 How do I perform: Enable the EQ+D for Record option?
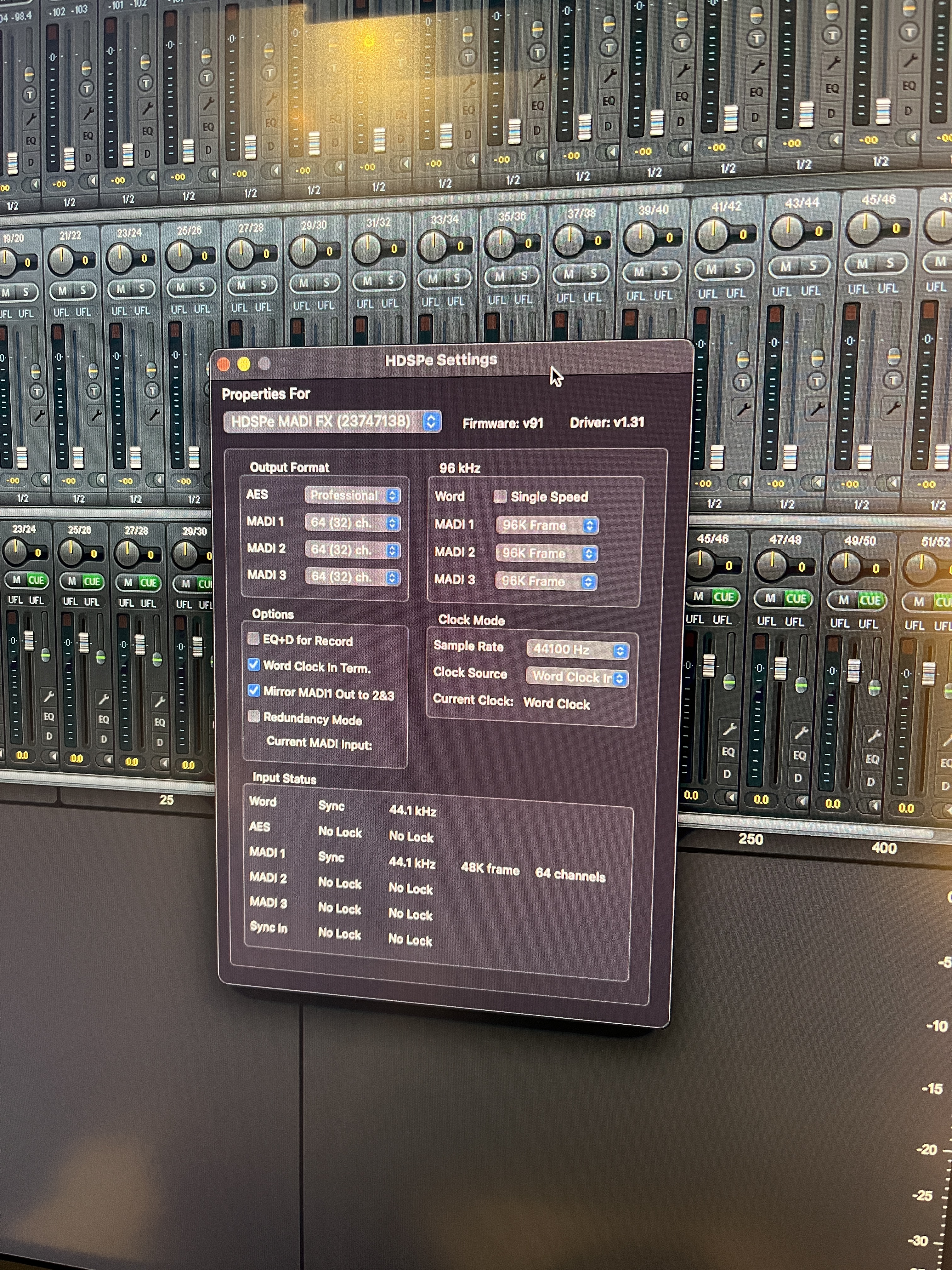click(x=254, y=639)
